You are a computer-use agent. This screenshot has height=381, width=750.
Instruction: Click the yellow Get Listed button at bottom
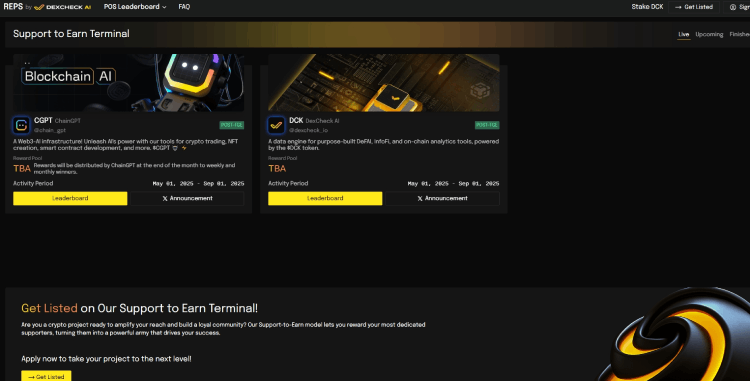coord(46,377)
